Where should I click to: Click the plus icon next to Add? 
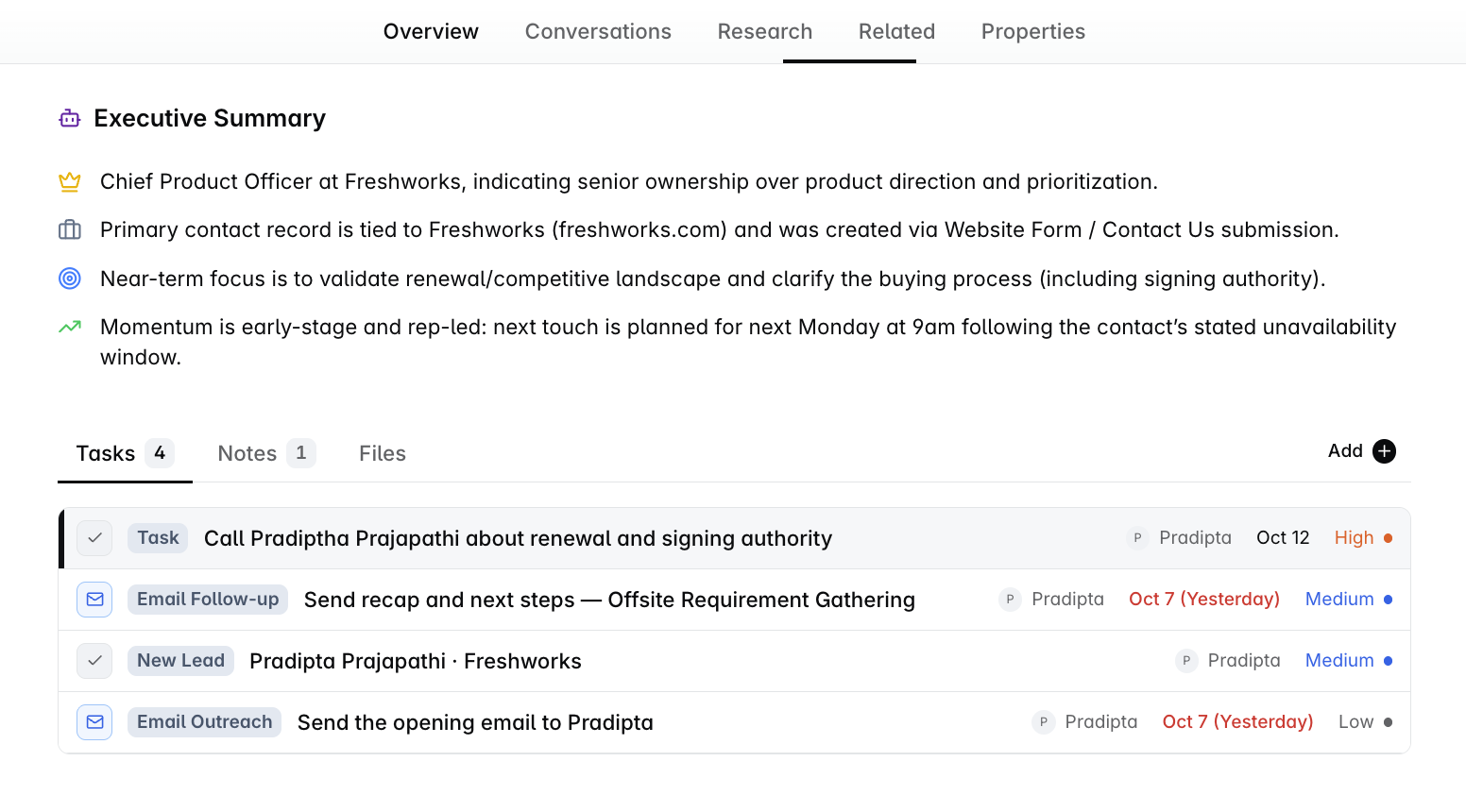pyautogui.click(x=1384, y=451)
